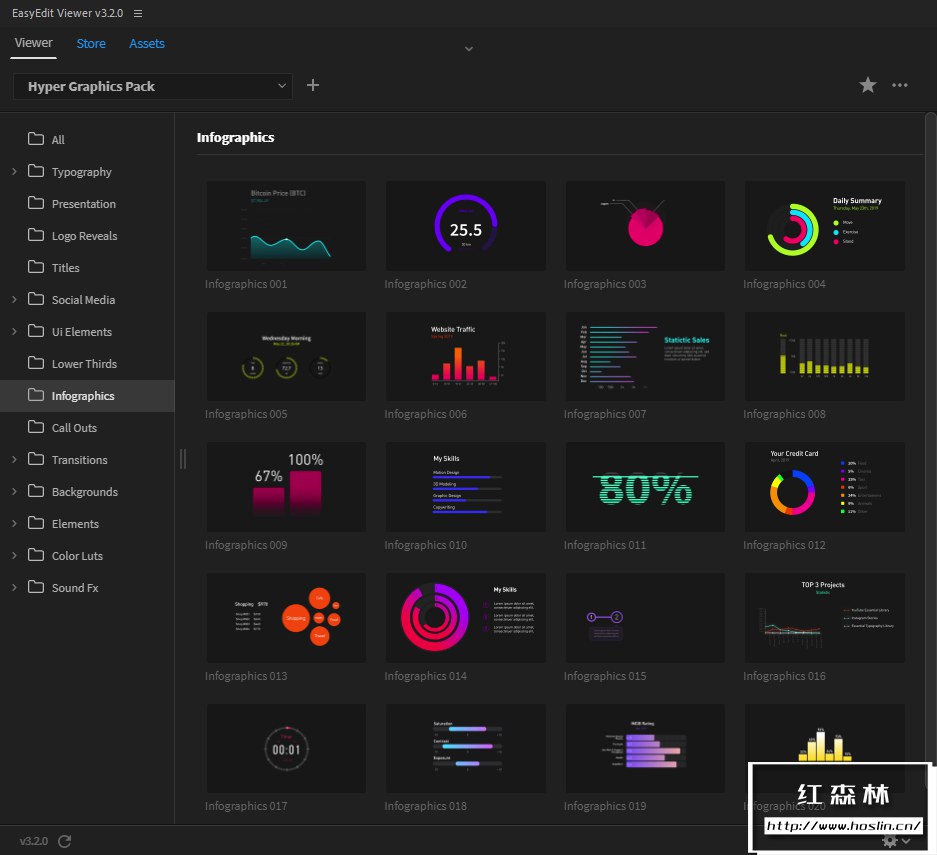Viewport: 937px width, 855px height.
Task: Click the refresh icon next to v3.2.0
Action: pyautogui.click(x=65, y=841)
